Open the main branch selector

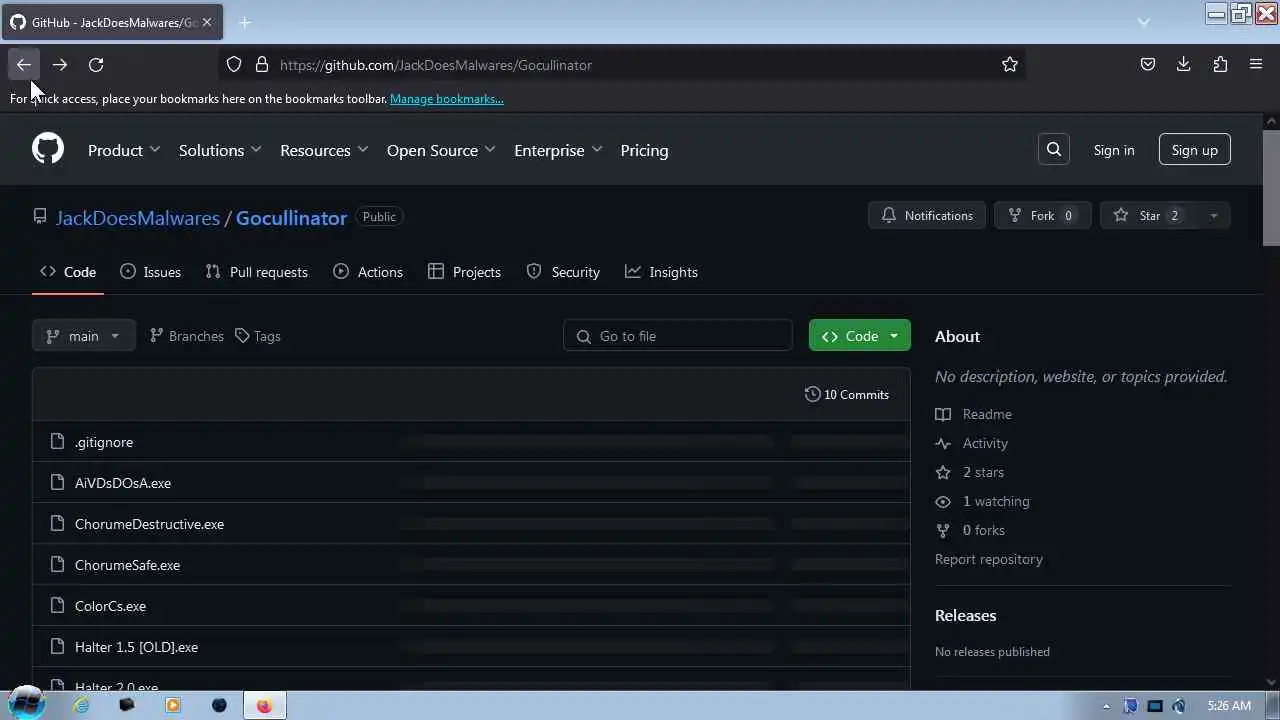coord(83,336)
